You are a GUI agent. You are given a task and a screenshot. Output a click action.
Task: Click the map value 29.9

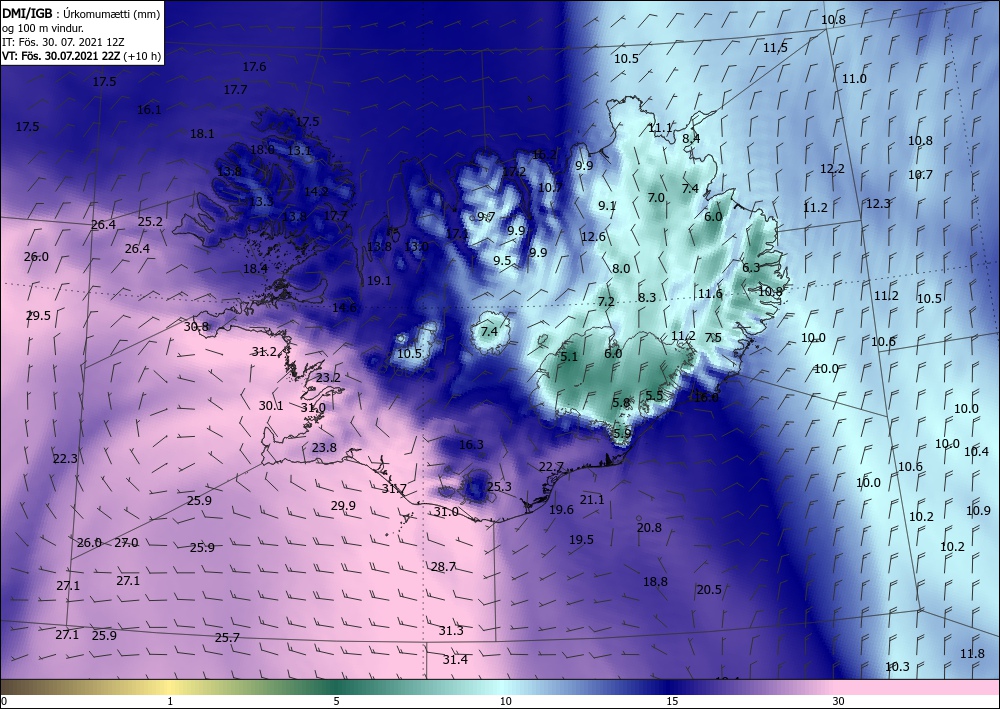tap(343, 506)
